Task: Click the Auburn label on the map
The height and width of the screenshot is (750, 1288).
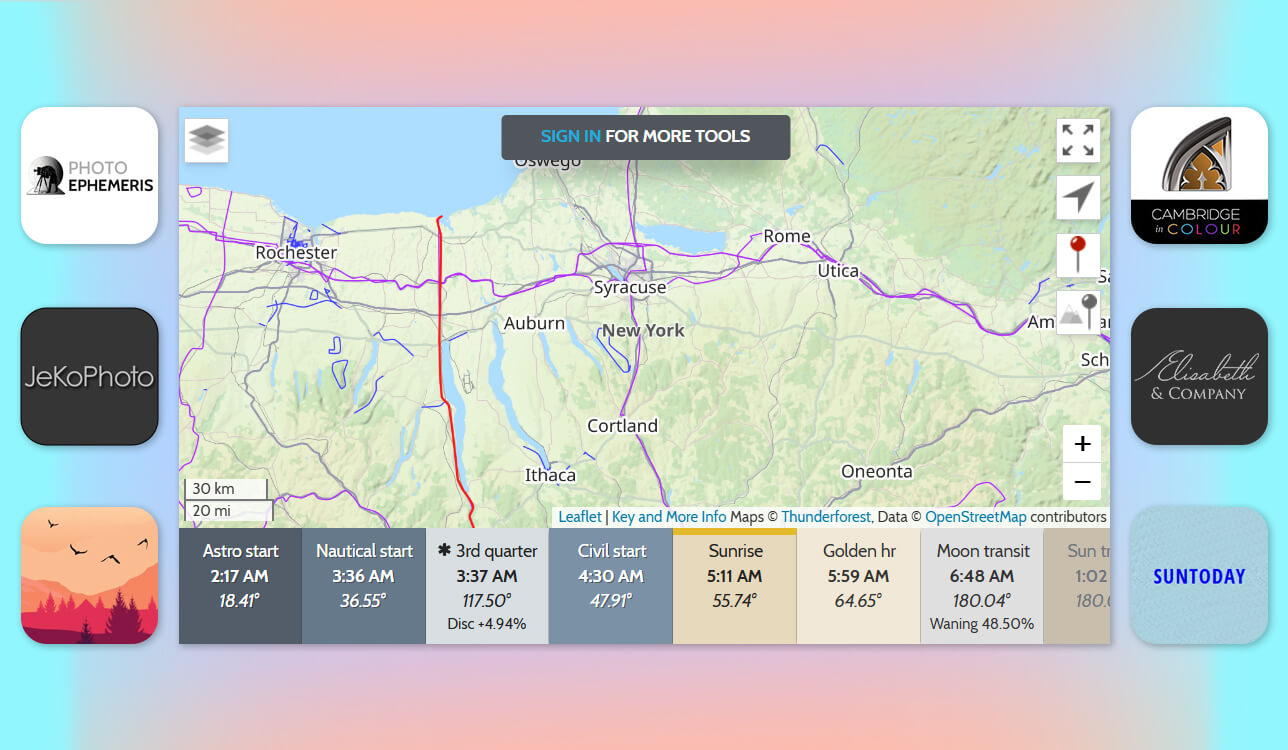Action: coord(534,324)
